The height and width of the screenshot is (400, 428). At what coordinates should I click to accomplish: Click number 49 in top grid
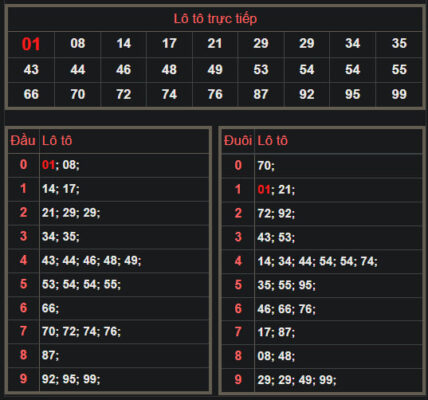click(x=215, y=70)
